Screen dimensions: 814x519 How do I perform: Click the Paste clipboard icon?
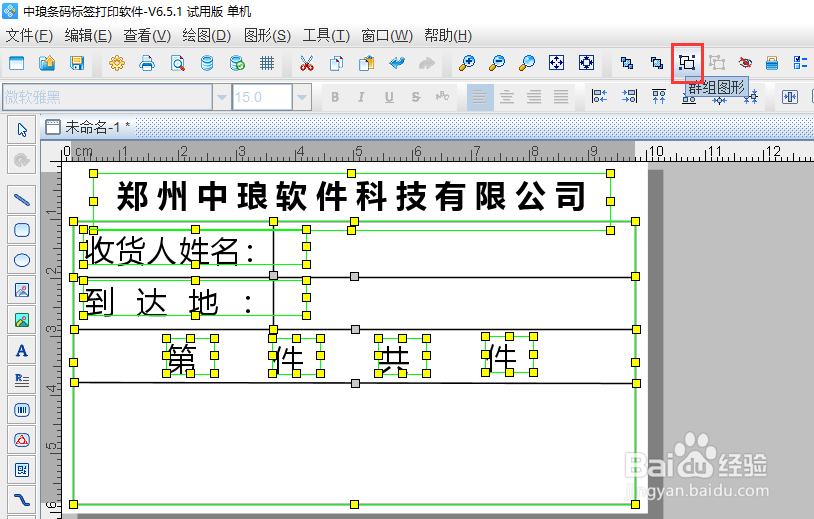[367, 63]
